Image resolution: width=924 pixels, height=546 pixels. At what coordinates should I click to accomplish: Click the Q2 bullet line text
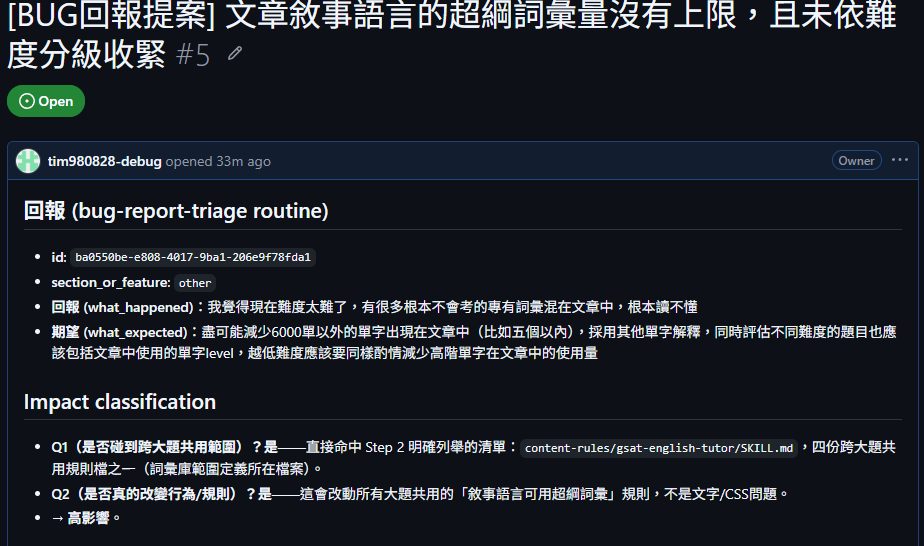point(420,494)
